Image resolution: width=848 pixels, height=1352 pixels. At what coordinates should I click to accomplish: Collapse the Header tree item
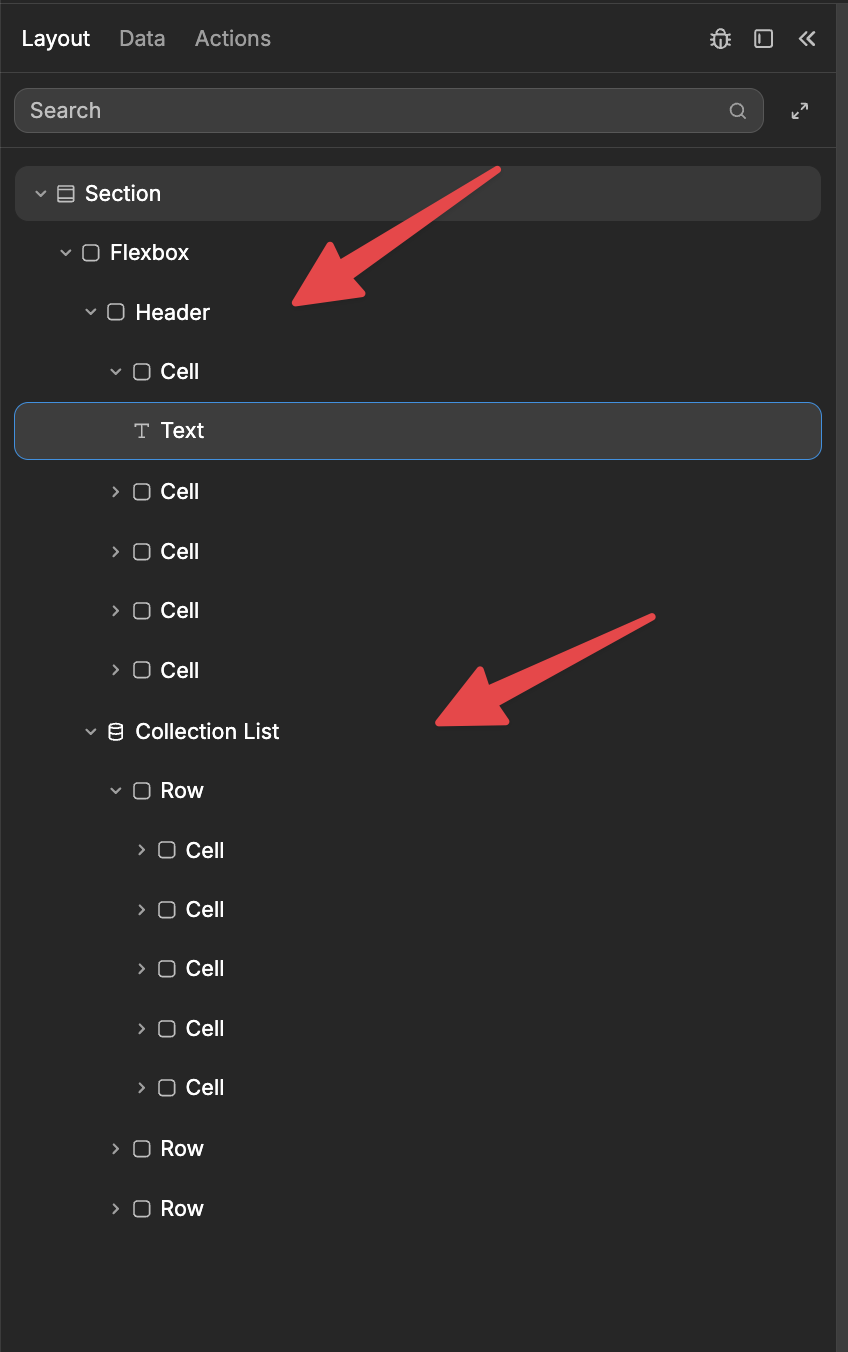91,312
